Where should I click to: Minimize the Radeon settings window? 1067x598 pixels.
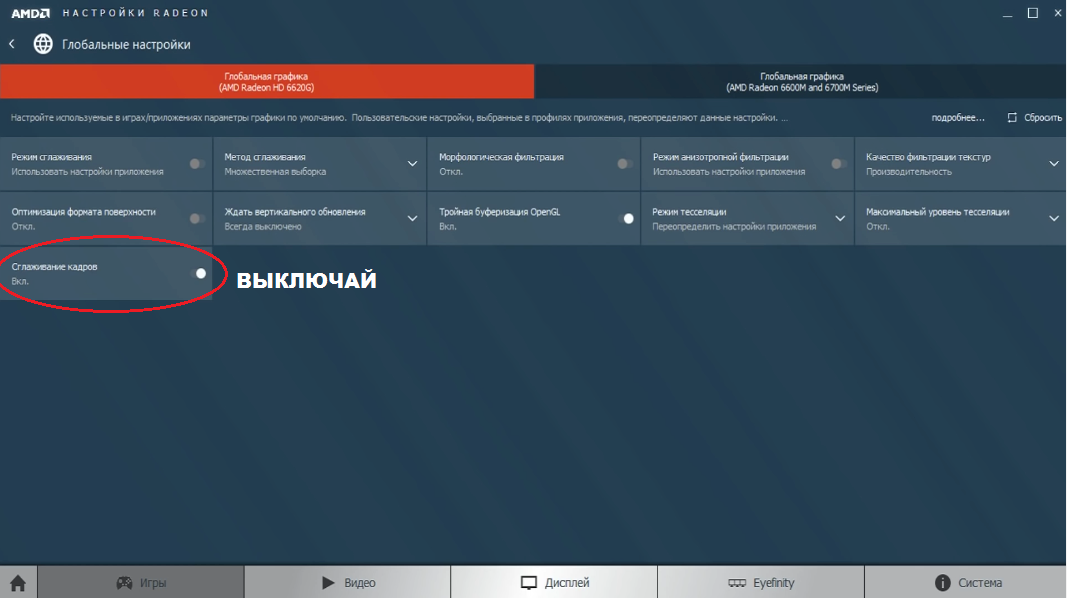tap(1007, 14)
